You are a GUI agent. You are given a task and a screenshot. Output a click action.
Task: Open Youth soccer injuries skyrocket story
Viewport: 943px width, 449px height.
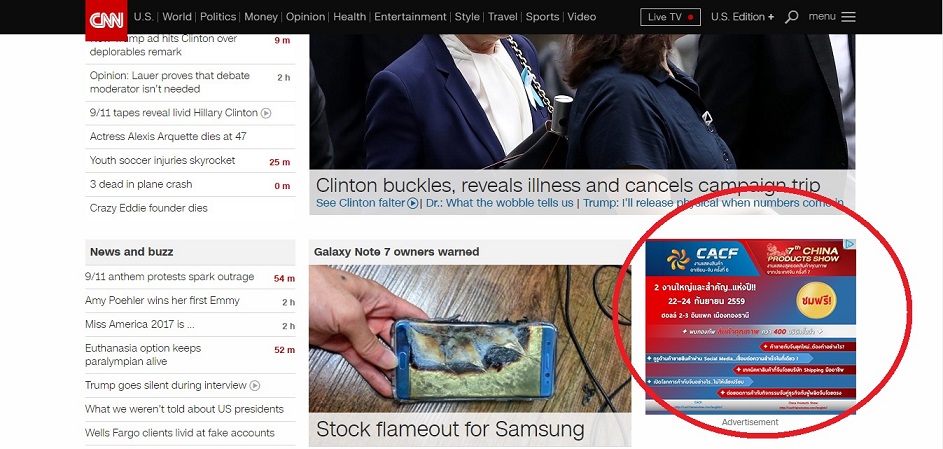click(162, 160)
